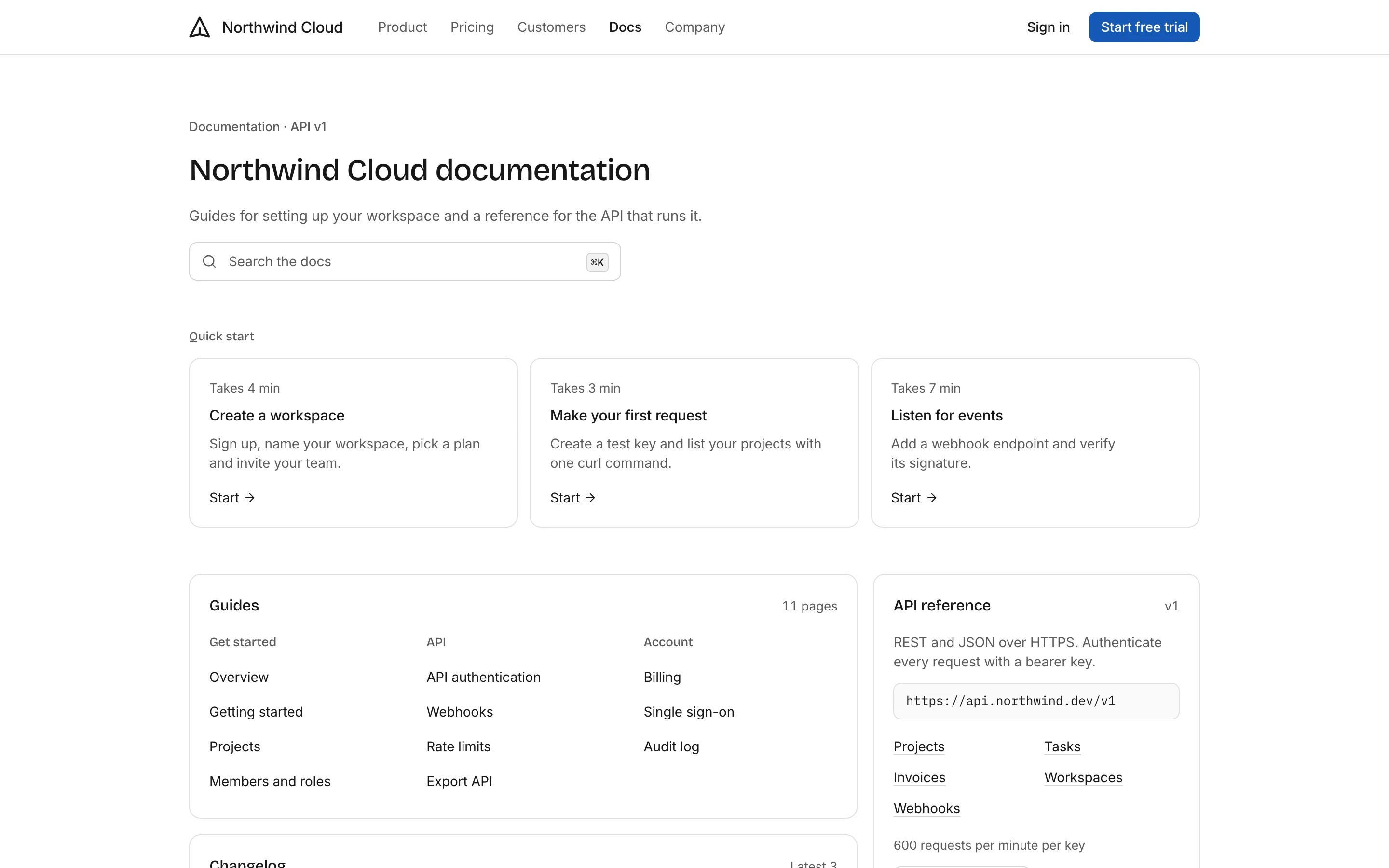Viewport: 1389px width, 868px height.
Task: Focus the Search the docs field
Action: click(405, 261)
